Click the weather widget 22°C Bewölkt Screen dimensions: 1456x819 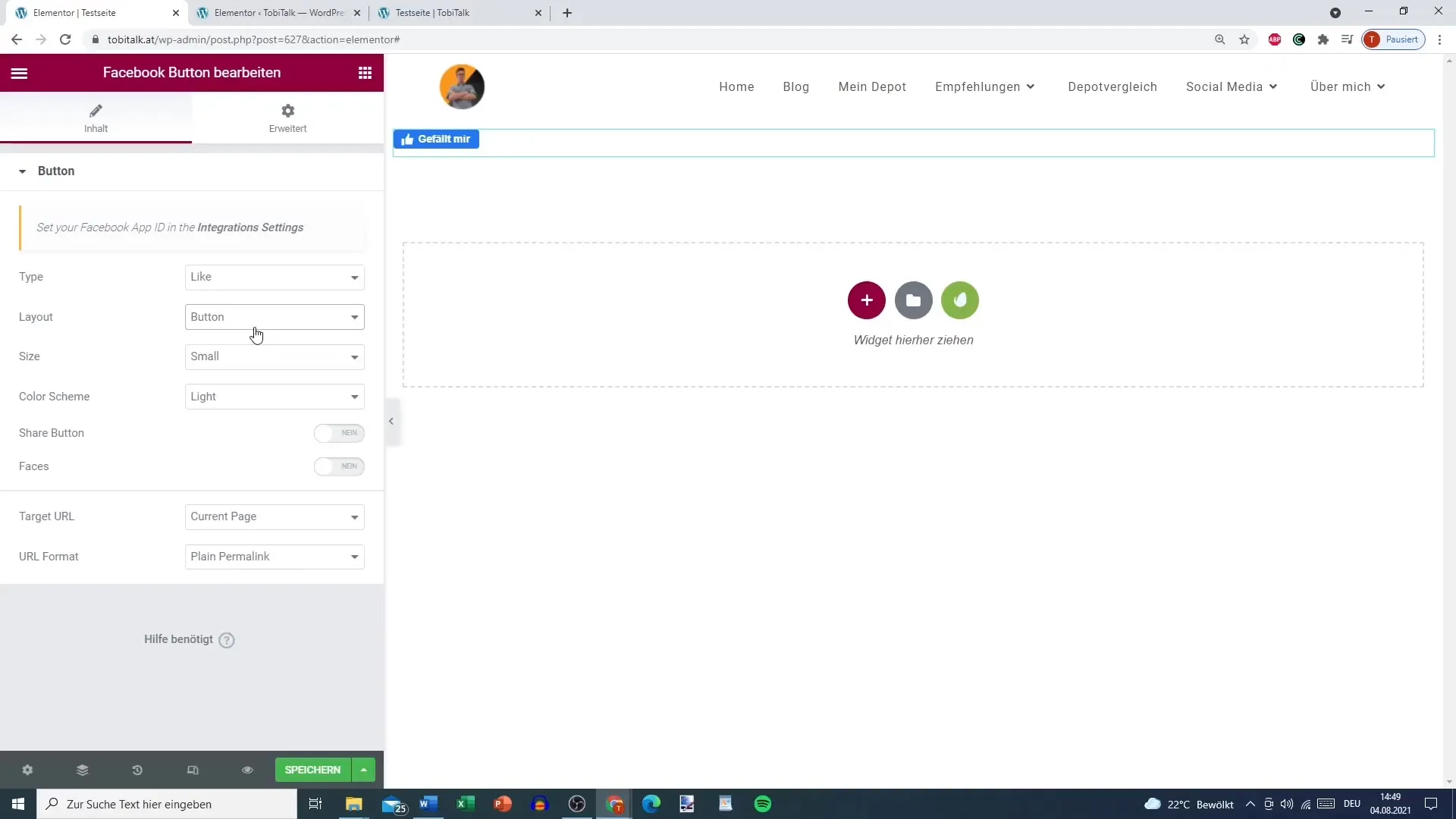click(1188, 804)
